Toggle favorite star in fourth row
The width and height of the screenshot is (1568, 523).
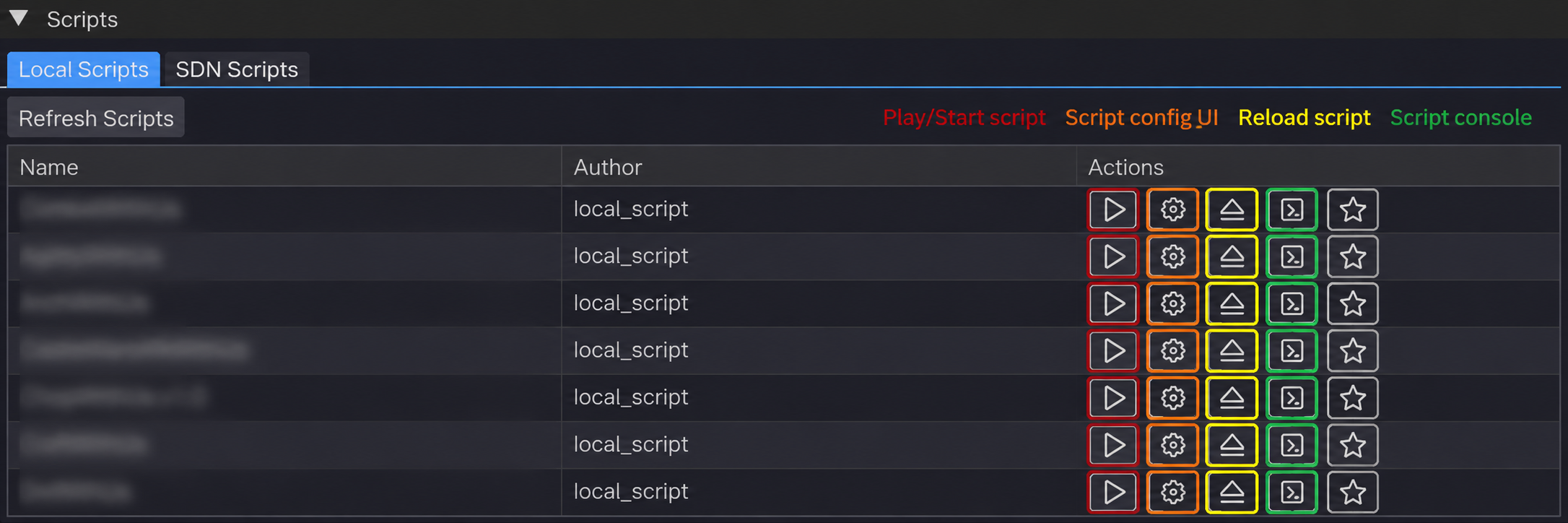click(1352, 350)
